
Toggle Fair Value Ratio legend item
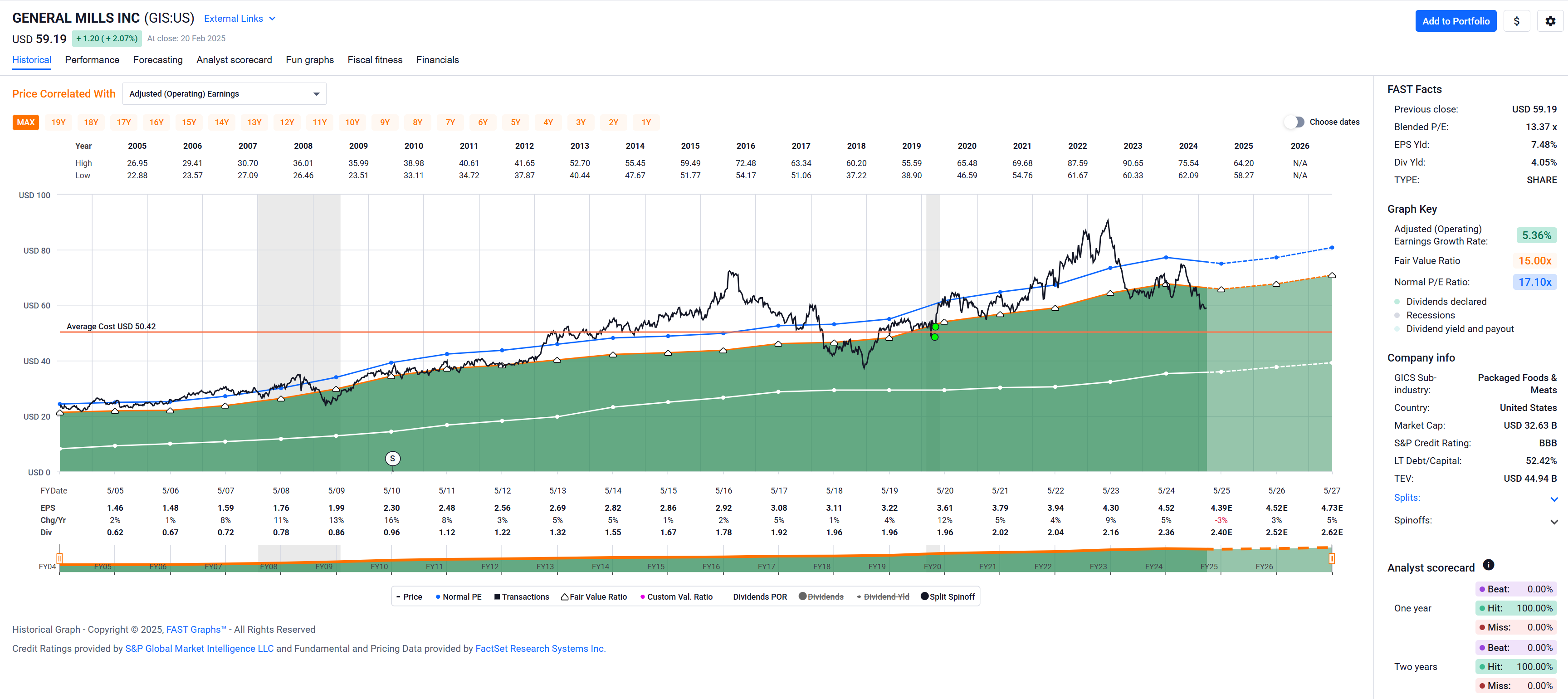[x=594, y=596]
